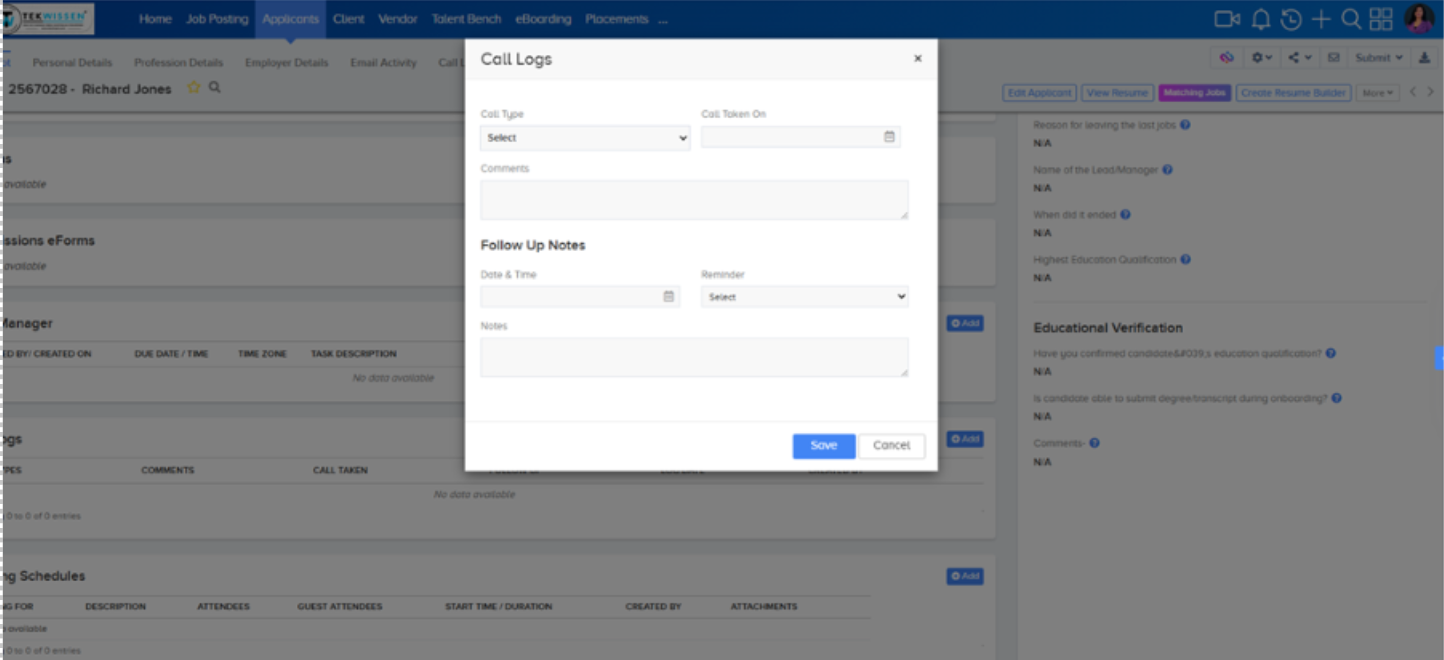Cancel the Call Logs dialog
This screenshot has width=1444, height=660.
click(x=891, y=446)
